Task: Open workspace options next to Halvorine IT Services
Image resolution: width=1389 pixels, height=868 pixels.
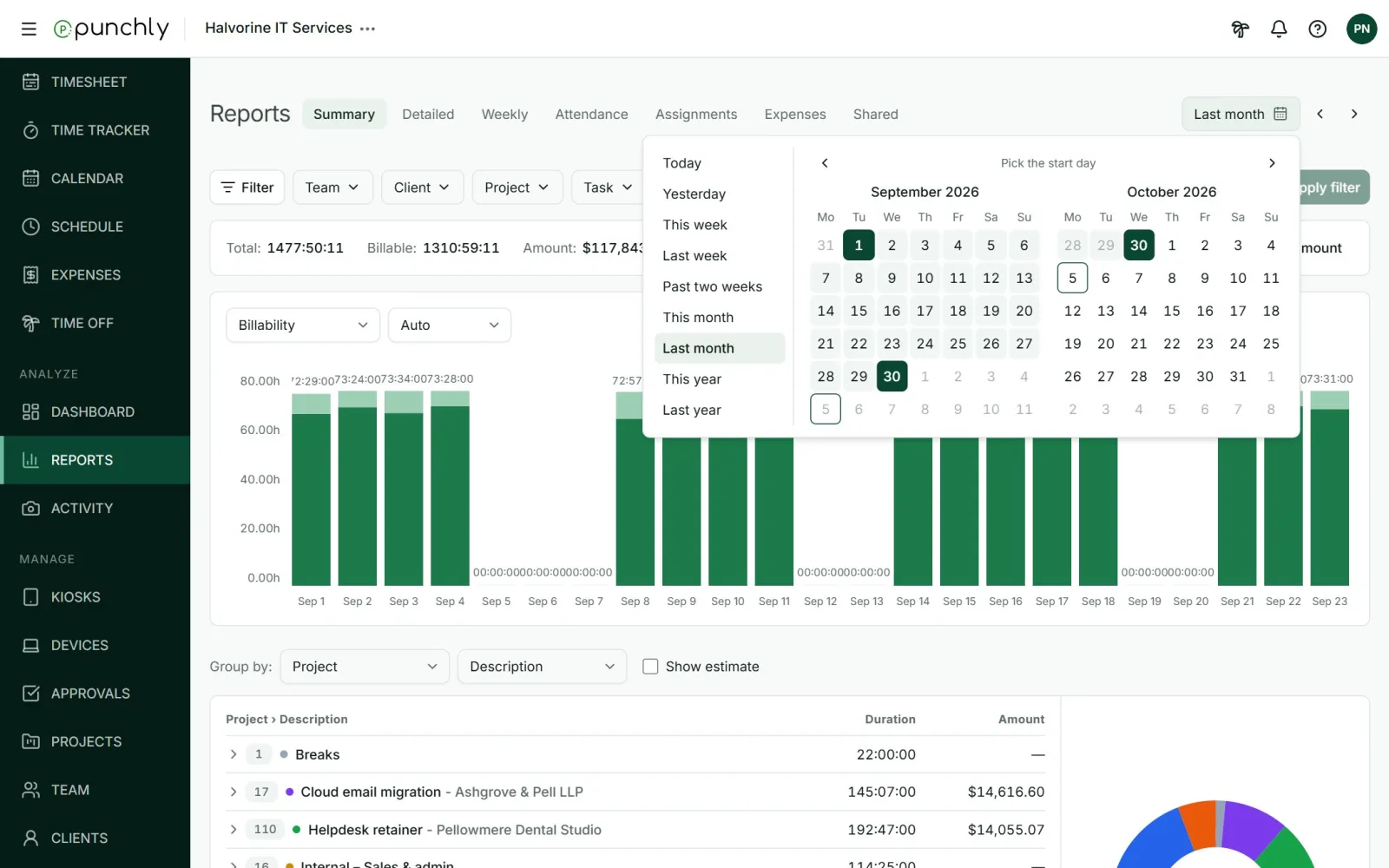Action: (368, 29)
